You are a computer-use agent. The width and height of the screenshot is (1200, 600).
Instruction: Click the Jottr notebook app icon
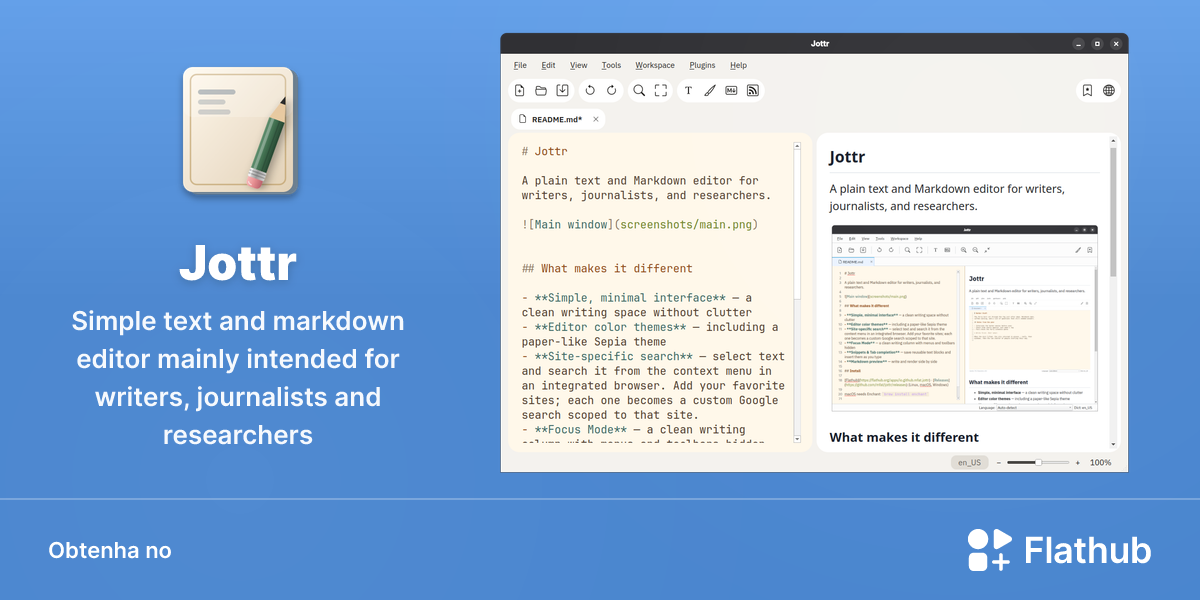pos(240,129)
